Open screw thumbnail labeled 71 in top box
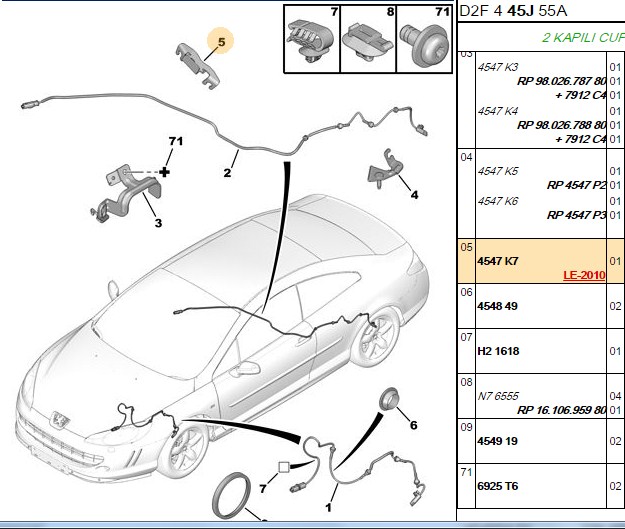 click(424, 39)
